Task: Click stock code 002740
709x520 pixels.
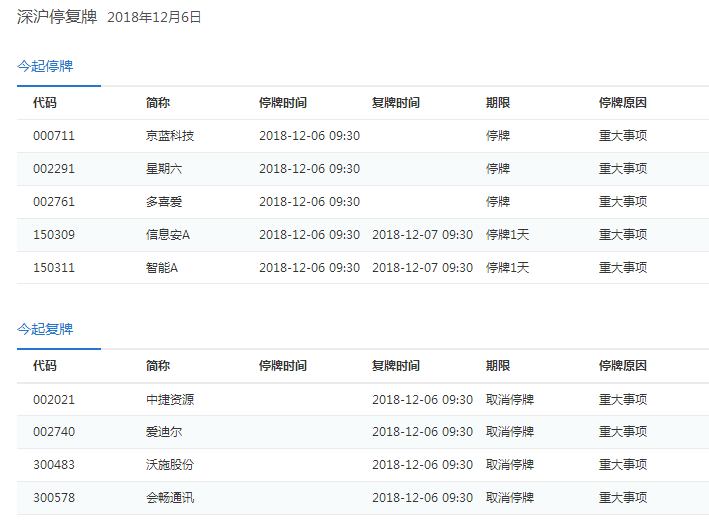Action: click(x=54, y=432)
